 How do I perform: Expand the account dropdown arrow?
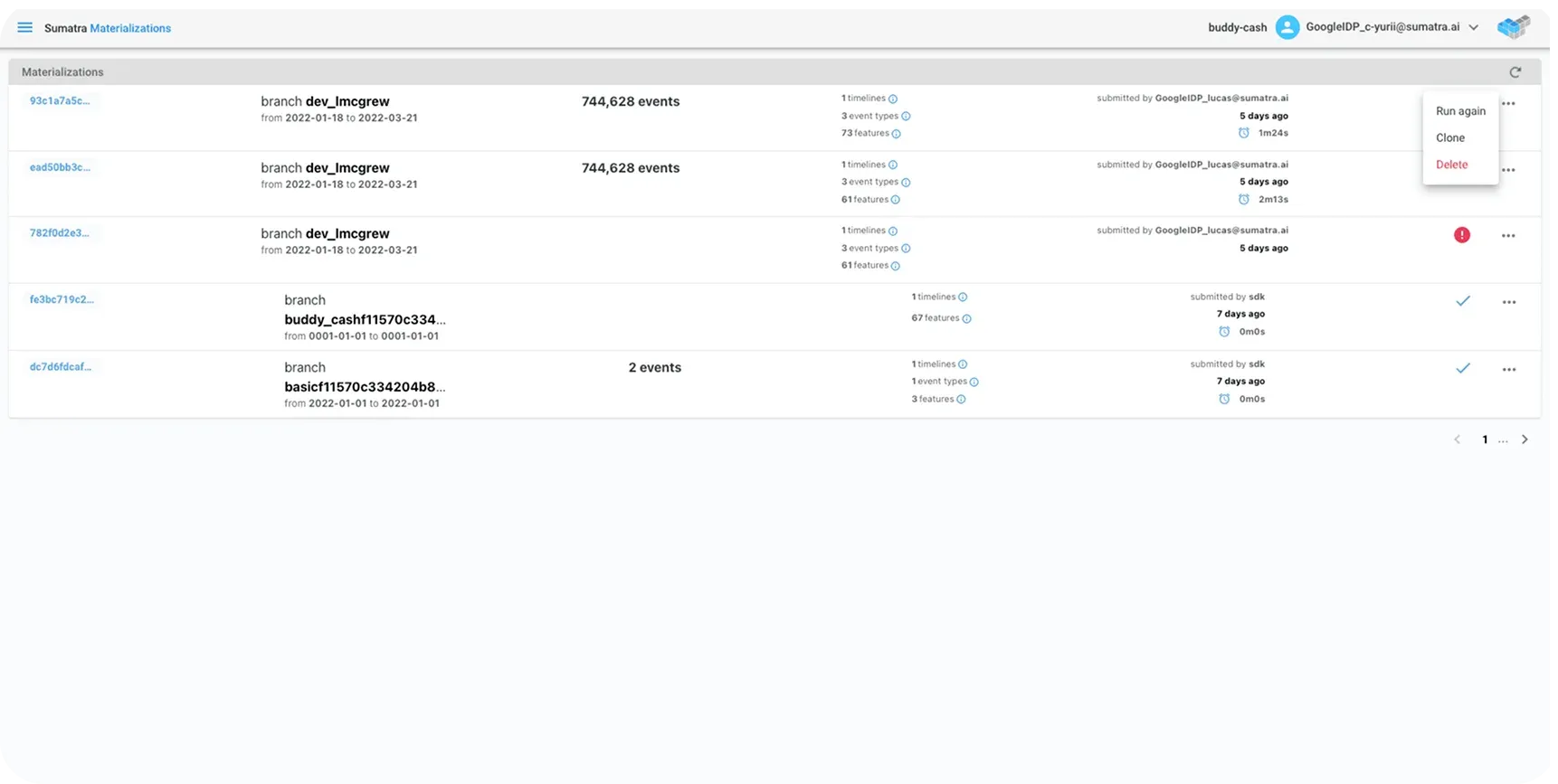(x=1473, y=28)
